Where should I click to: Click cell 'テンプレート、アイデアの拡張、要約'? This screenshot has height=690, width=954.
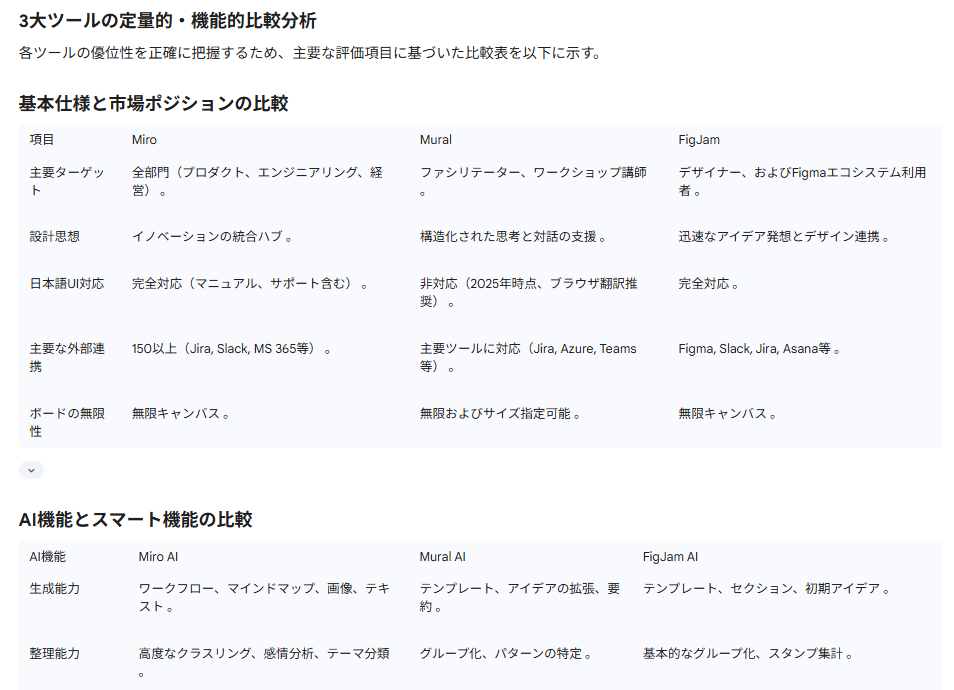coord(520,598)
